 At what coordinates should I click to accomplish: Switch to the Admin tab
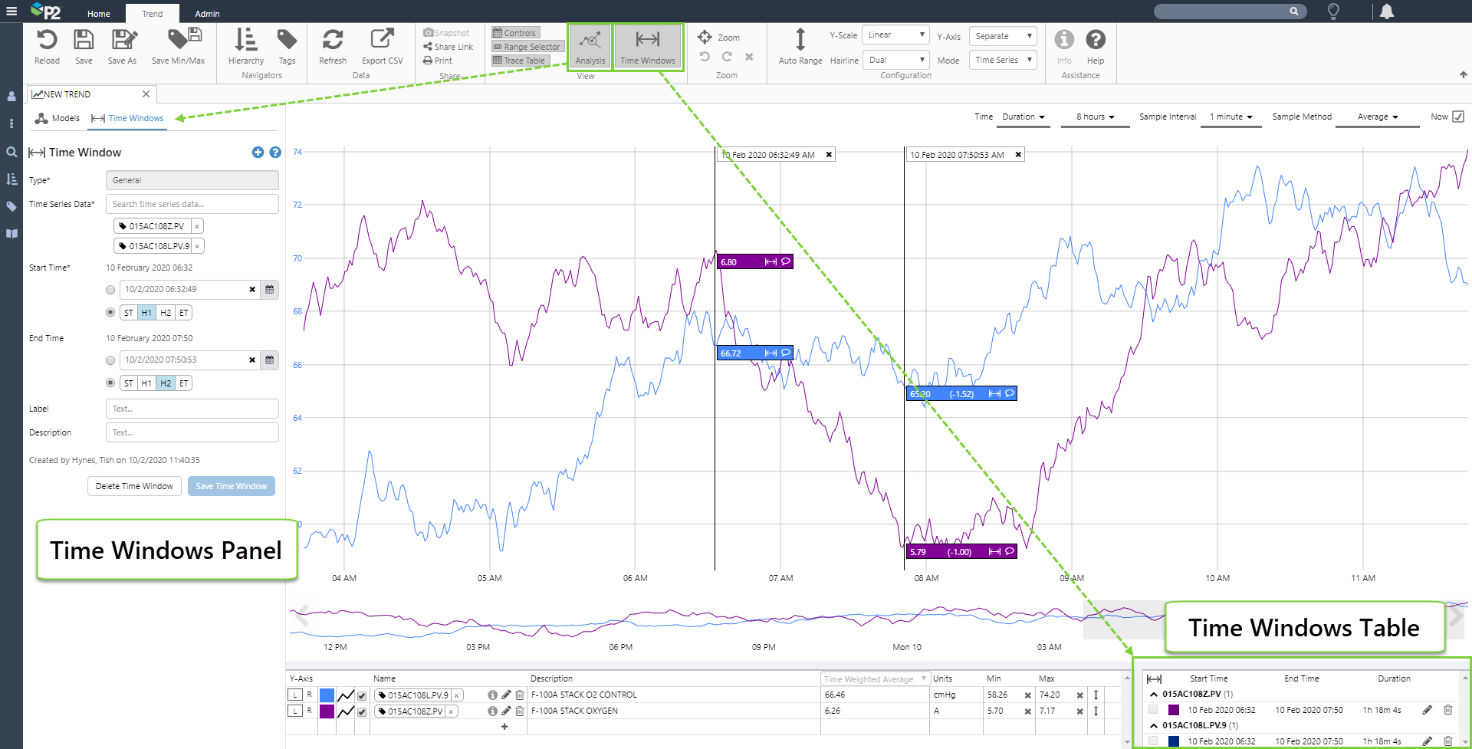[x=207, y=14]
